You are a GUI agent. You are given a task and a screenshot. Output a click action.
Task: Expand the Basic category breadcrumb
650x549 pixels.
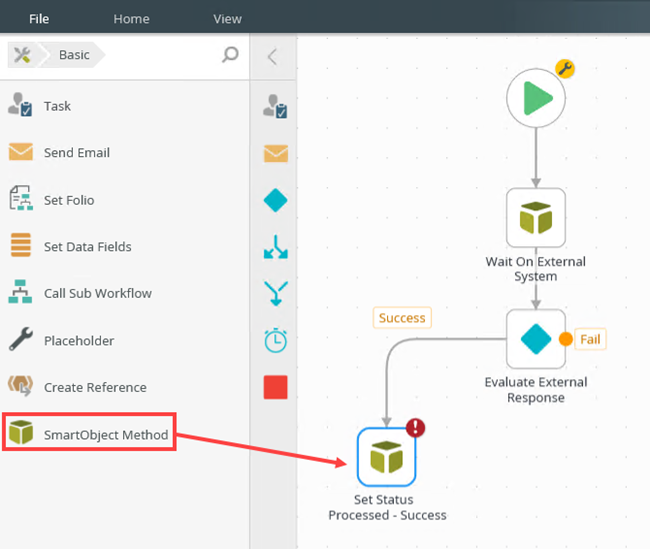(x=73, y=55)
